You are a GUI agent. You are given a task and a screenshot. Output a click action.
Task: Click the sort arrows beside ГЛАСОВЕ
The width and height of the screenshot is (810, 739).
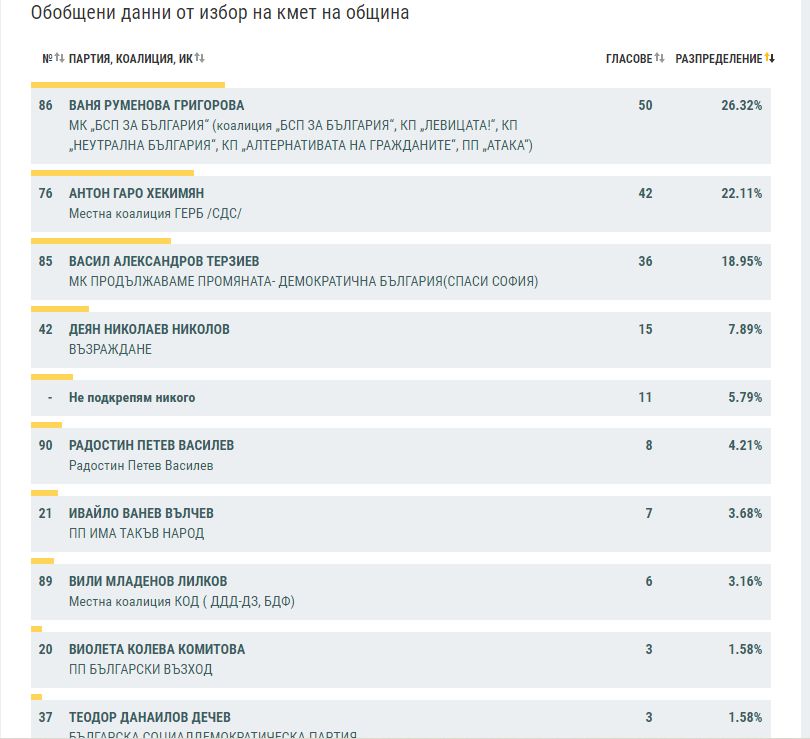pos(659,59)
